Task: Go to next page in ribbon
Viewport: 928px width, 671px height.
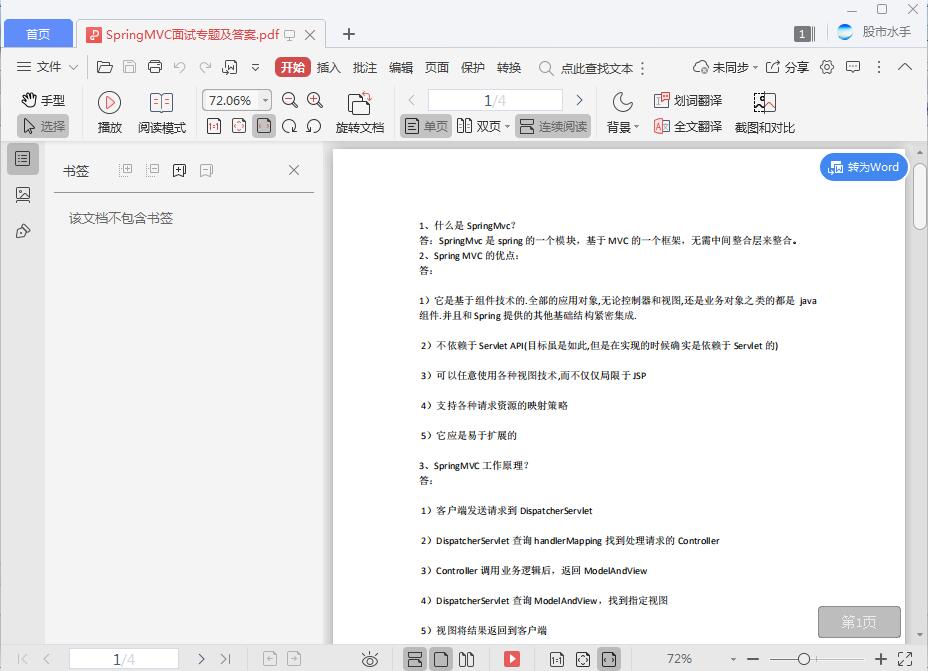Action: point(579,100)
